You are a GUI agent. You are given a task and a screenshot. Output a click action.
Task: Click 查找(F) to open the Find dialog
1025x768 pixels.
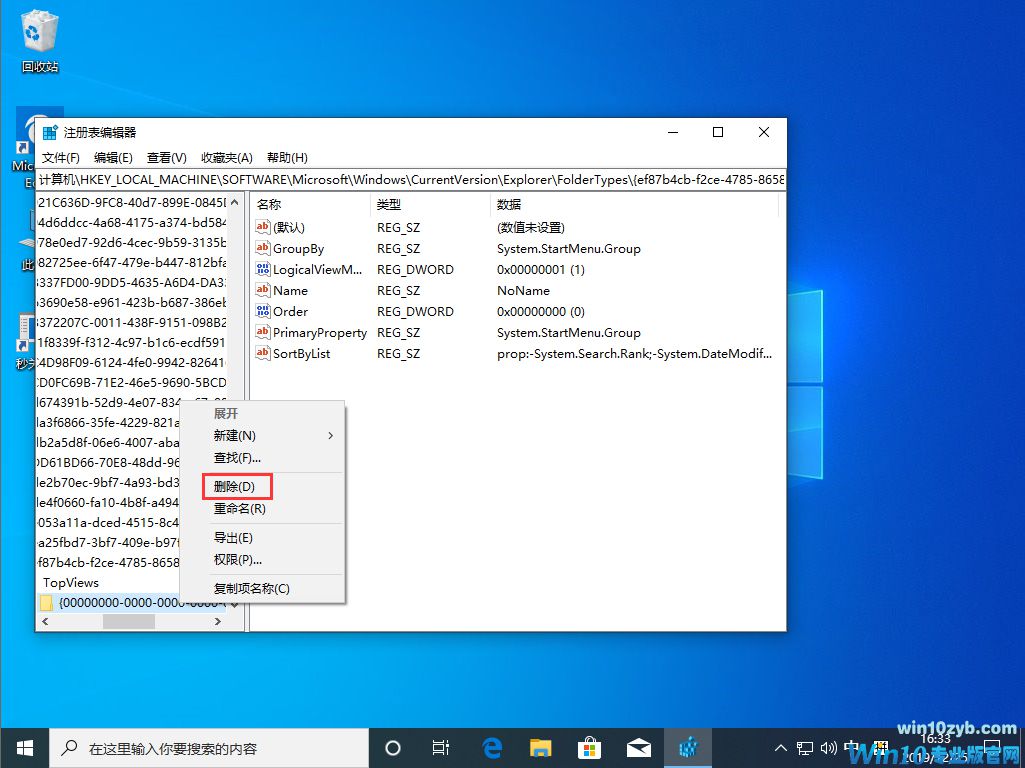point(232,459)
